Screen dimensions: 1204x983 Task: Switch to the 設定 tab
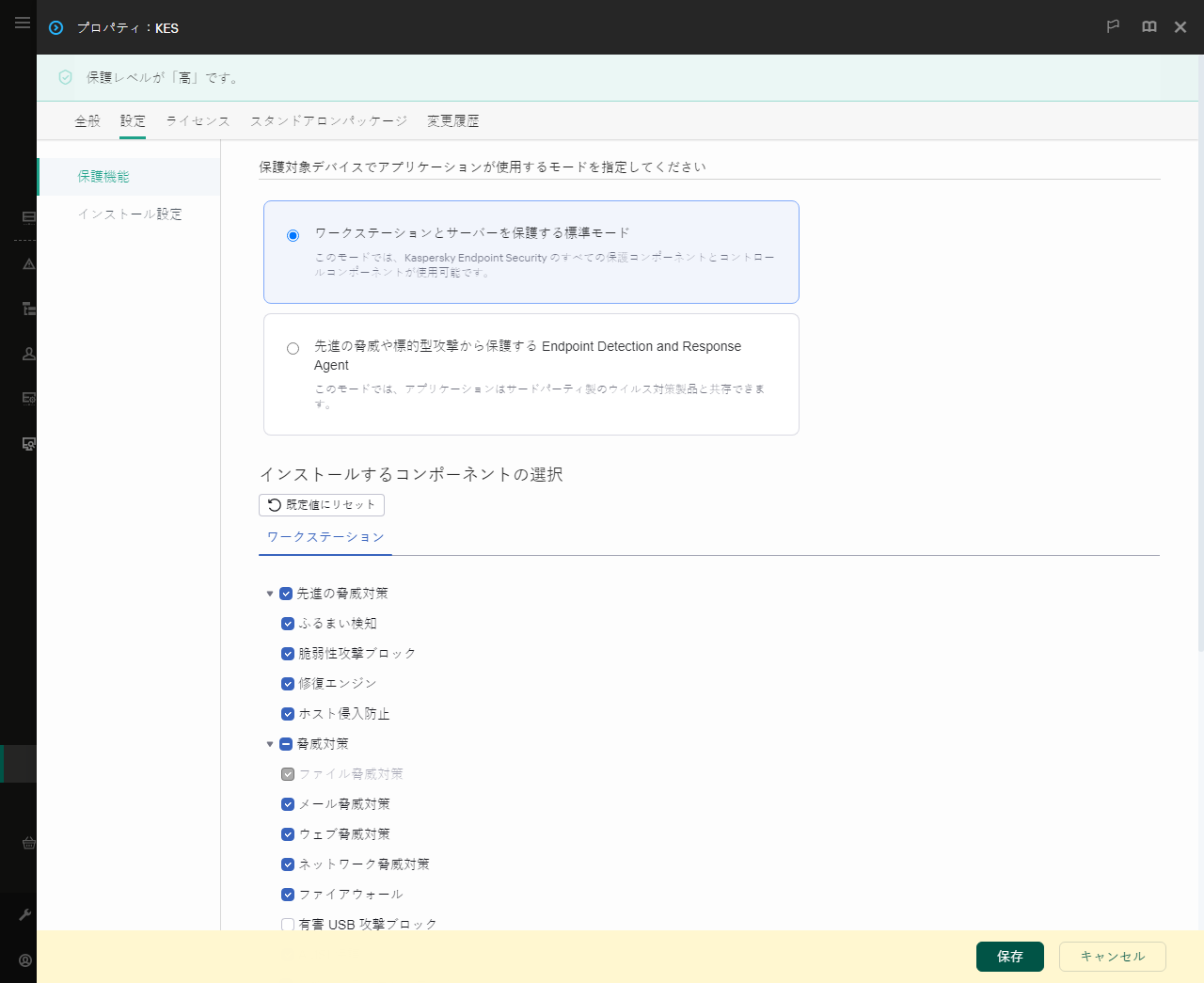tap(133, 121)
